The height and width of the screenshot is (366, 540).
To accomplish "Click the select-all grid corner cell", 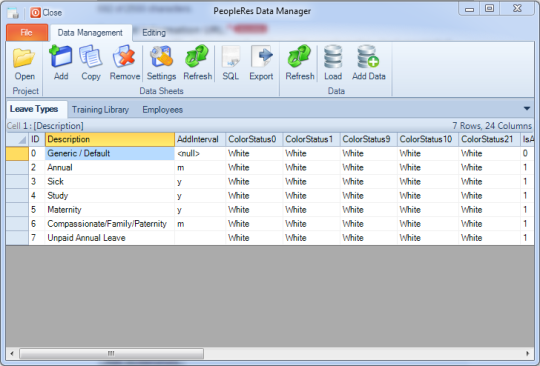I will pos(17,139).
